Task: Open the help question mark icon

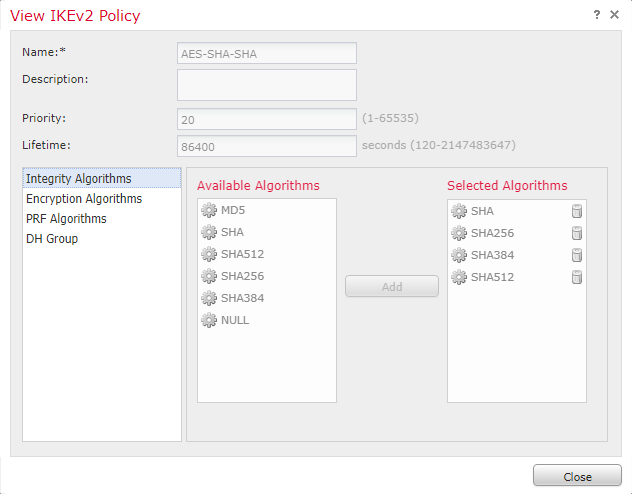Action: [x=597, y=15]
